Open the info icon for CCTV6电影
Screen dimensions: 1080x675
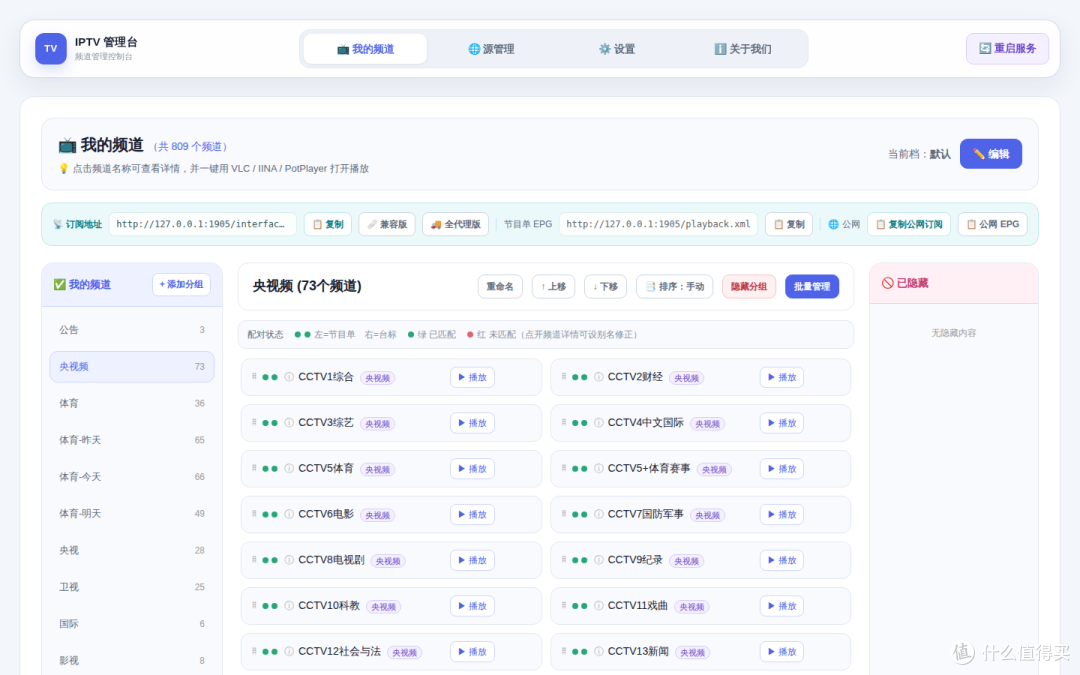coord(289,515)
